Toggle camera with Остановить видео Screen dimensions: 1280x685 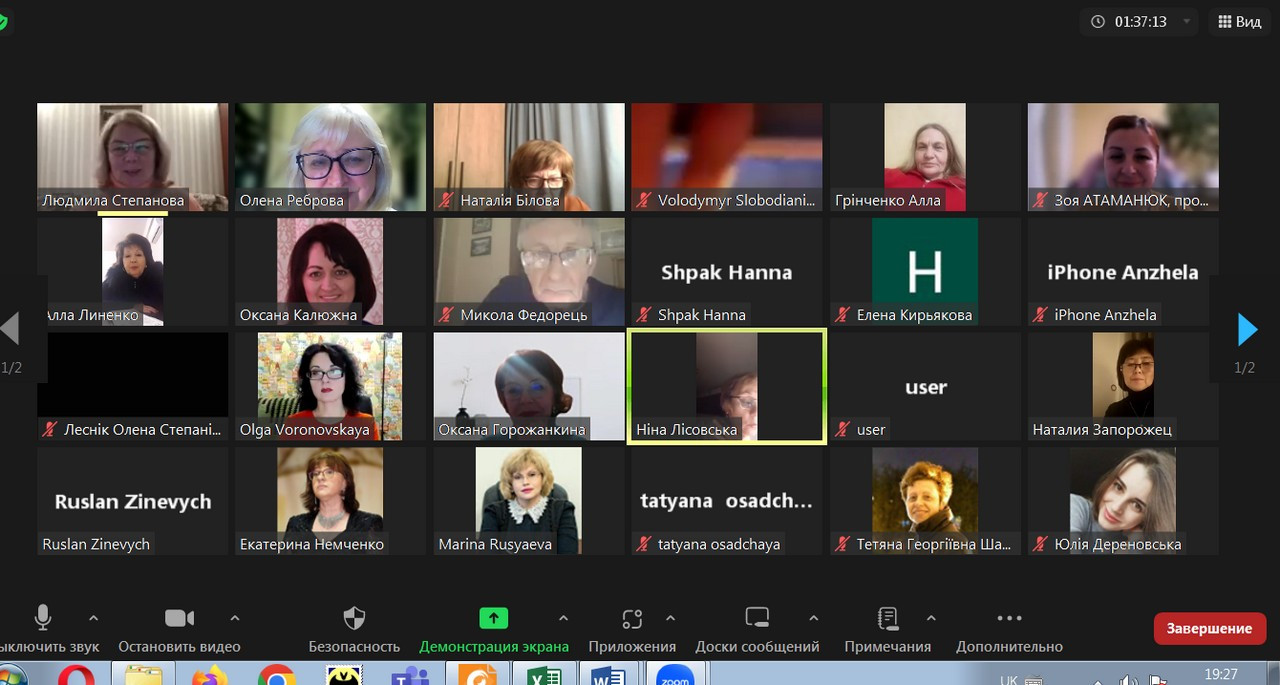click(x=179, y=618)
